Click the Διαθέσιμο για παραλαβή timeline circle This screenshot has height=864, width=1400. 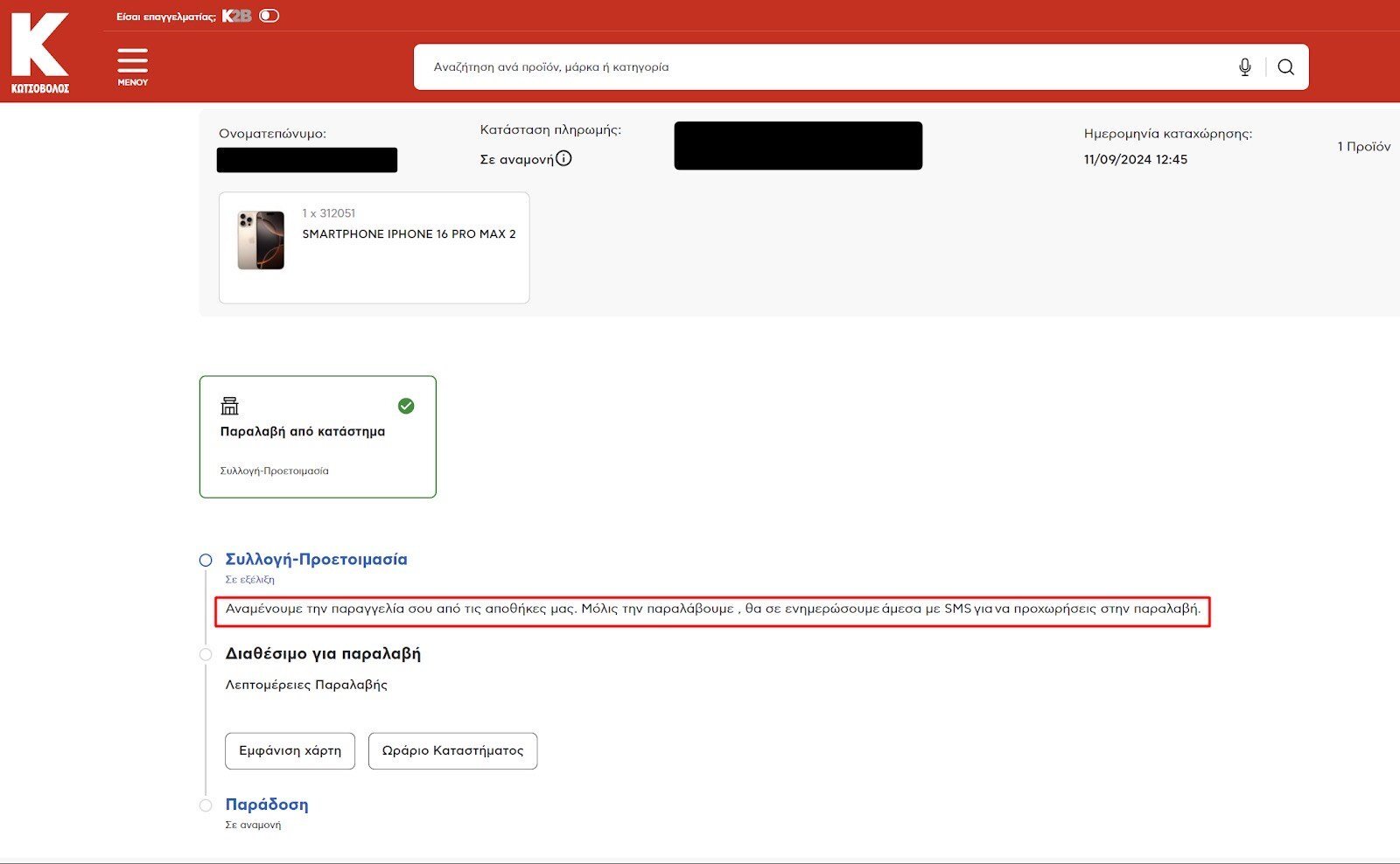[206, 654]
